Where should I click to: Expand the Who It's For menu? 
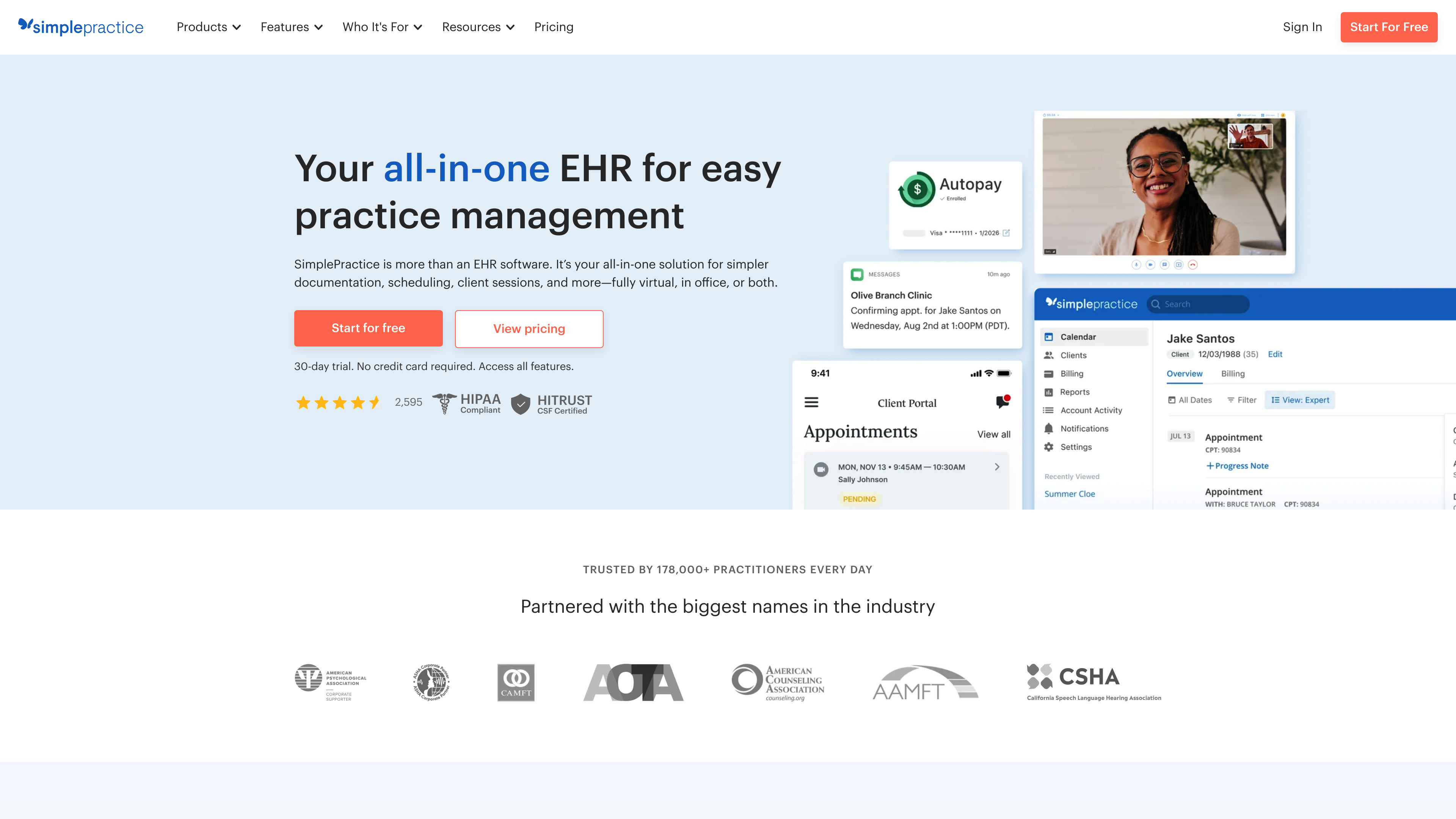click(382, 27)
